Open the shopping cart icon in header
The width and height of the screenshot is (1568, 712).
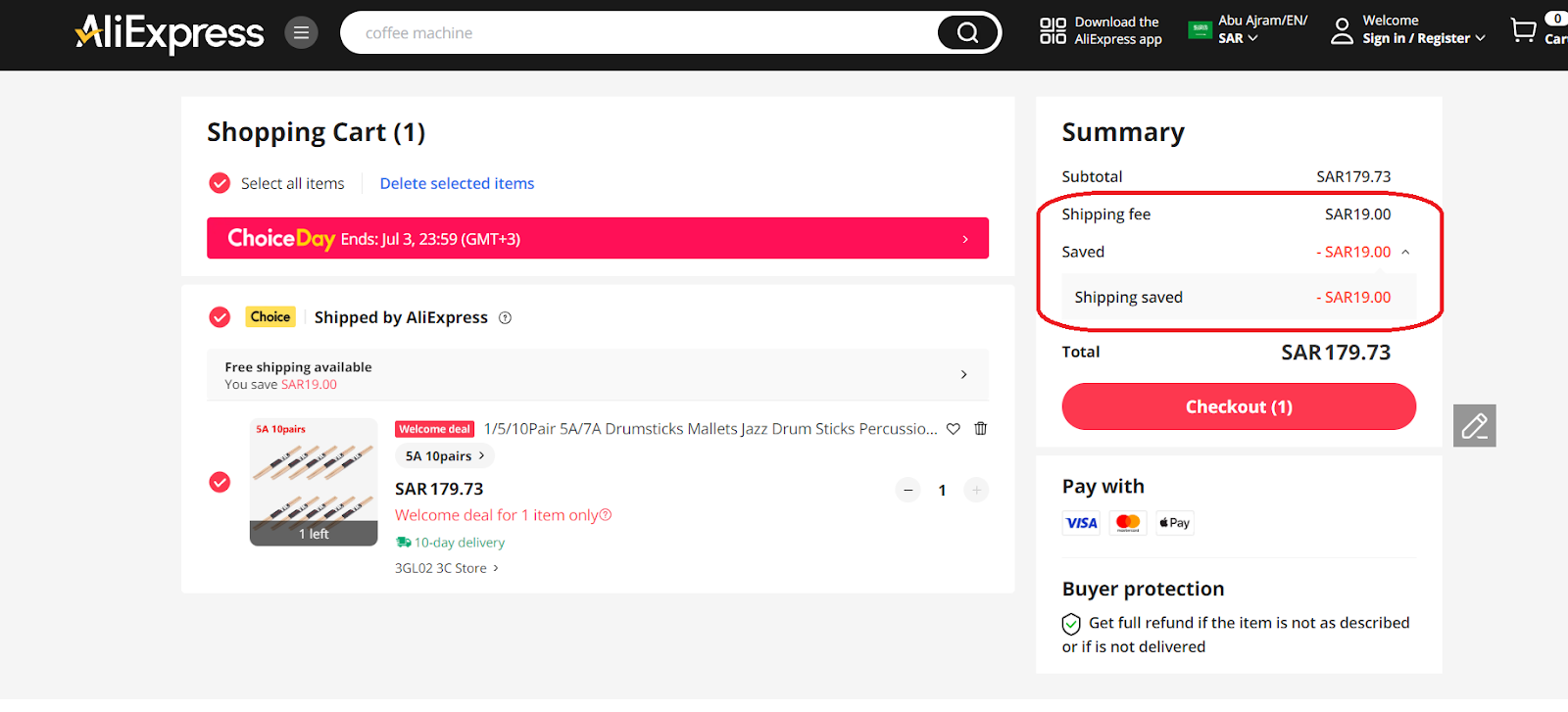[x=1524, y=30]
